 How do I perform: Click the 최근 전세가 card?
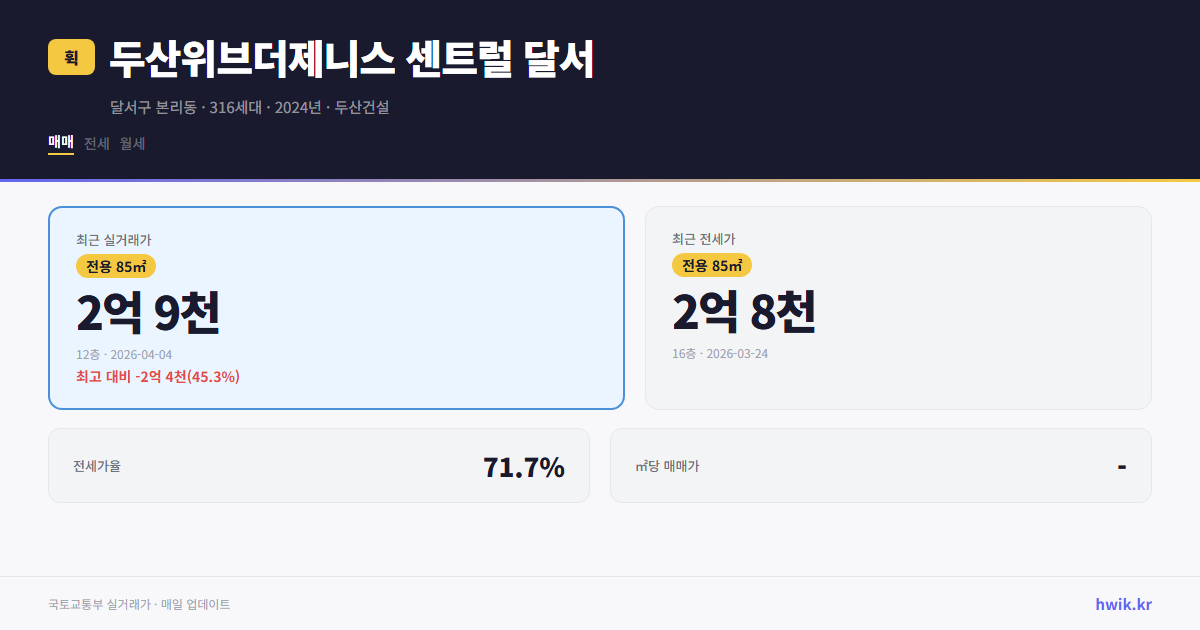[898, 307]
